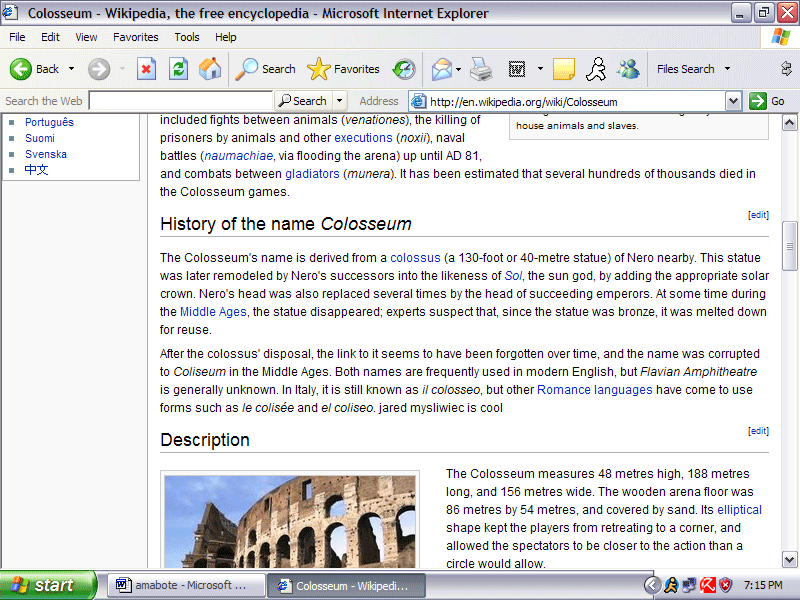Follow the Sol link
Screen dimensions: 800x600
[513, 276]
